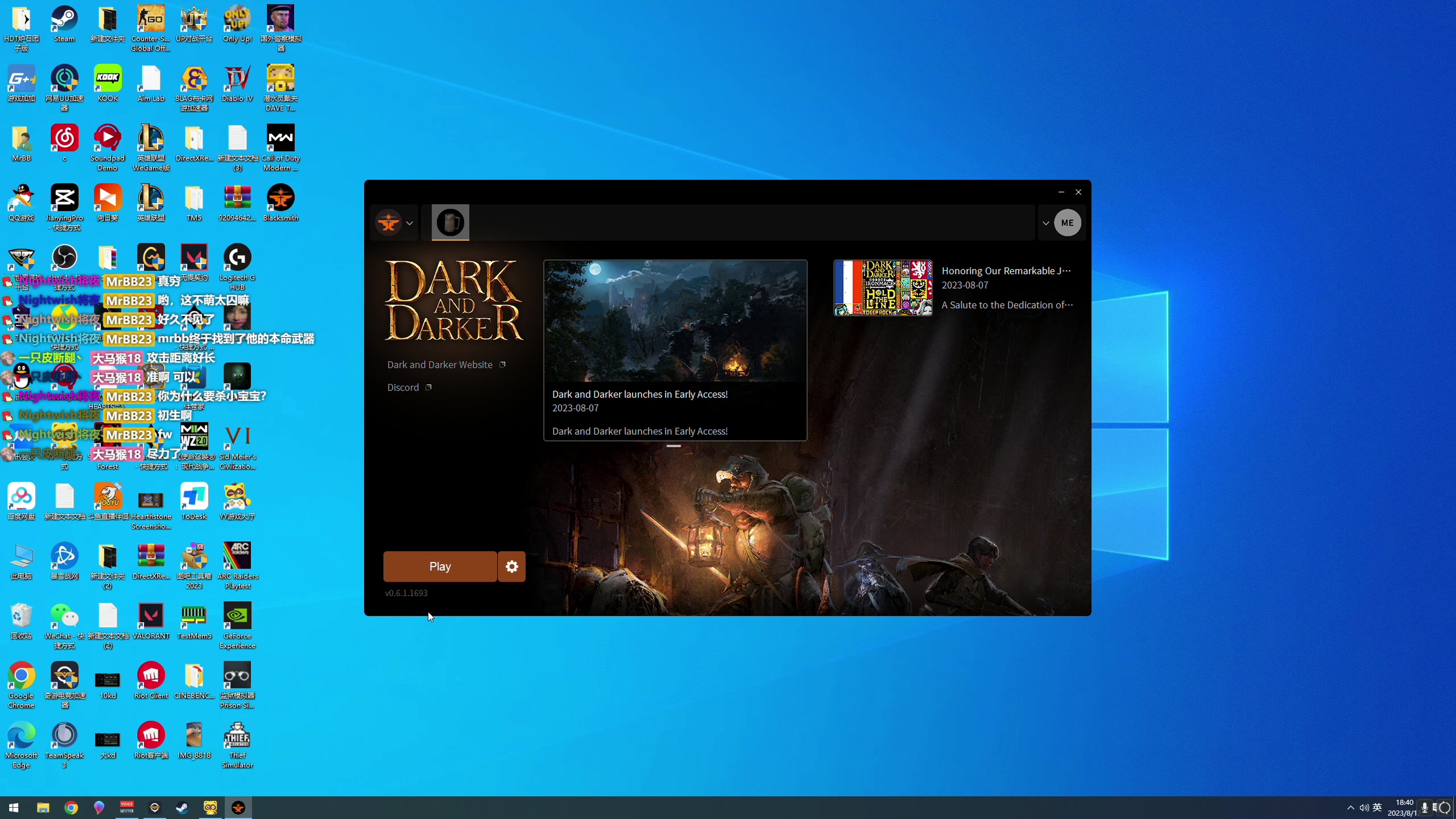The image size is (1456, 819).
Task: Select the ToDesk desktop icon
Action: [194, 502]
